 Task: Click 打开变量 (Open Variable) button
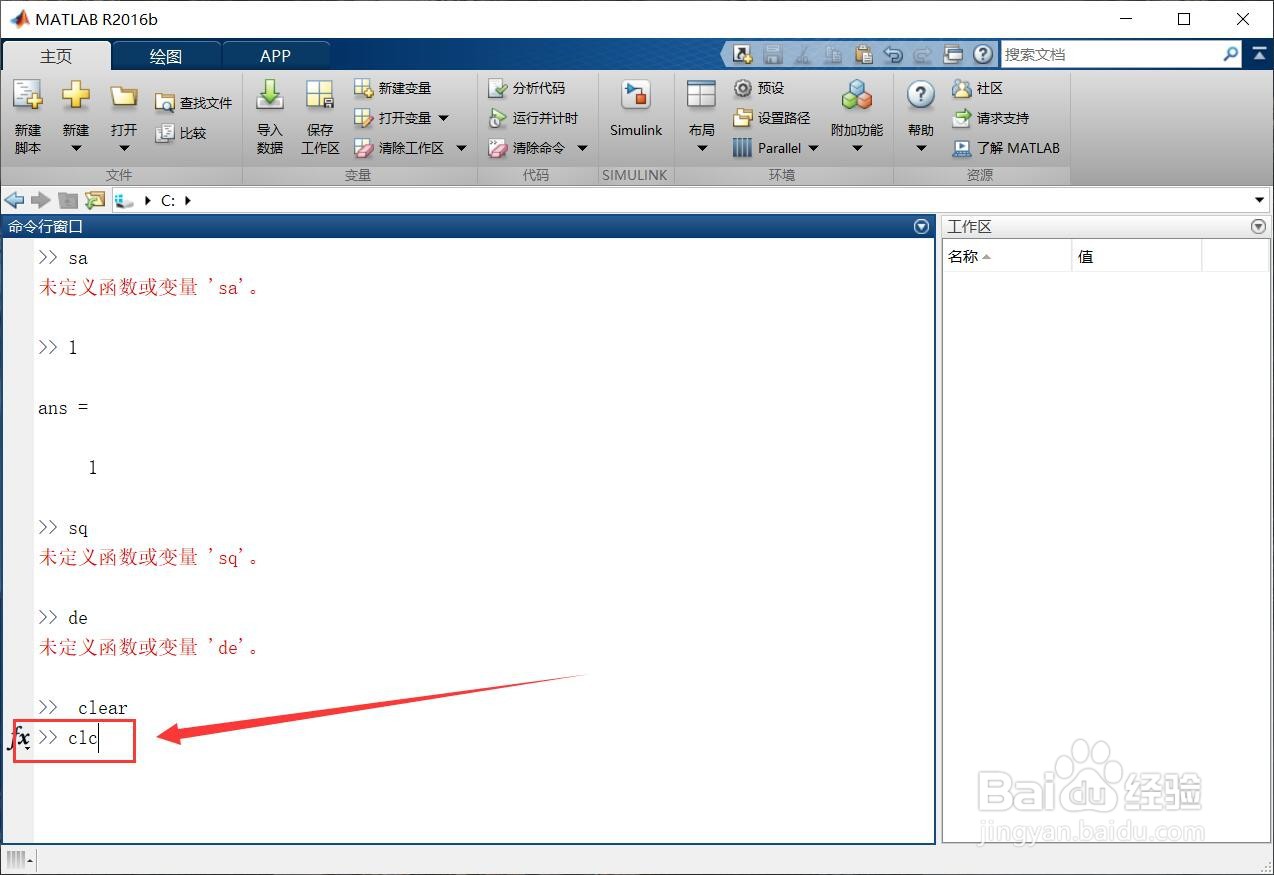pos(392,118)
